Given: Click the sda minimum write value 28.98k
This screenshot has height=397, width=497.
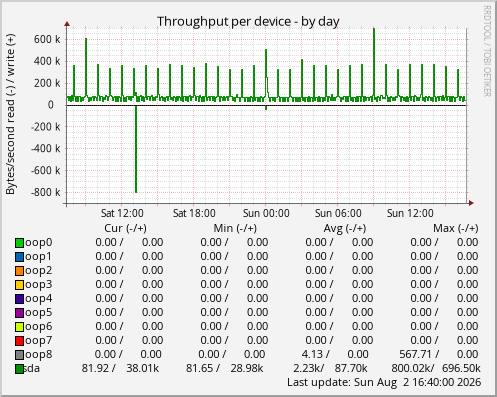Looking at the screenshot, I should point(247,368).
